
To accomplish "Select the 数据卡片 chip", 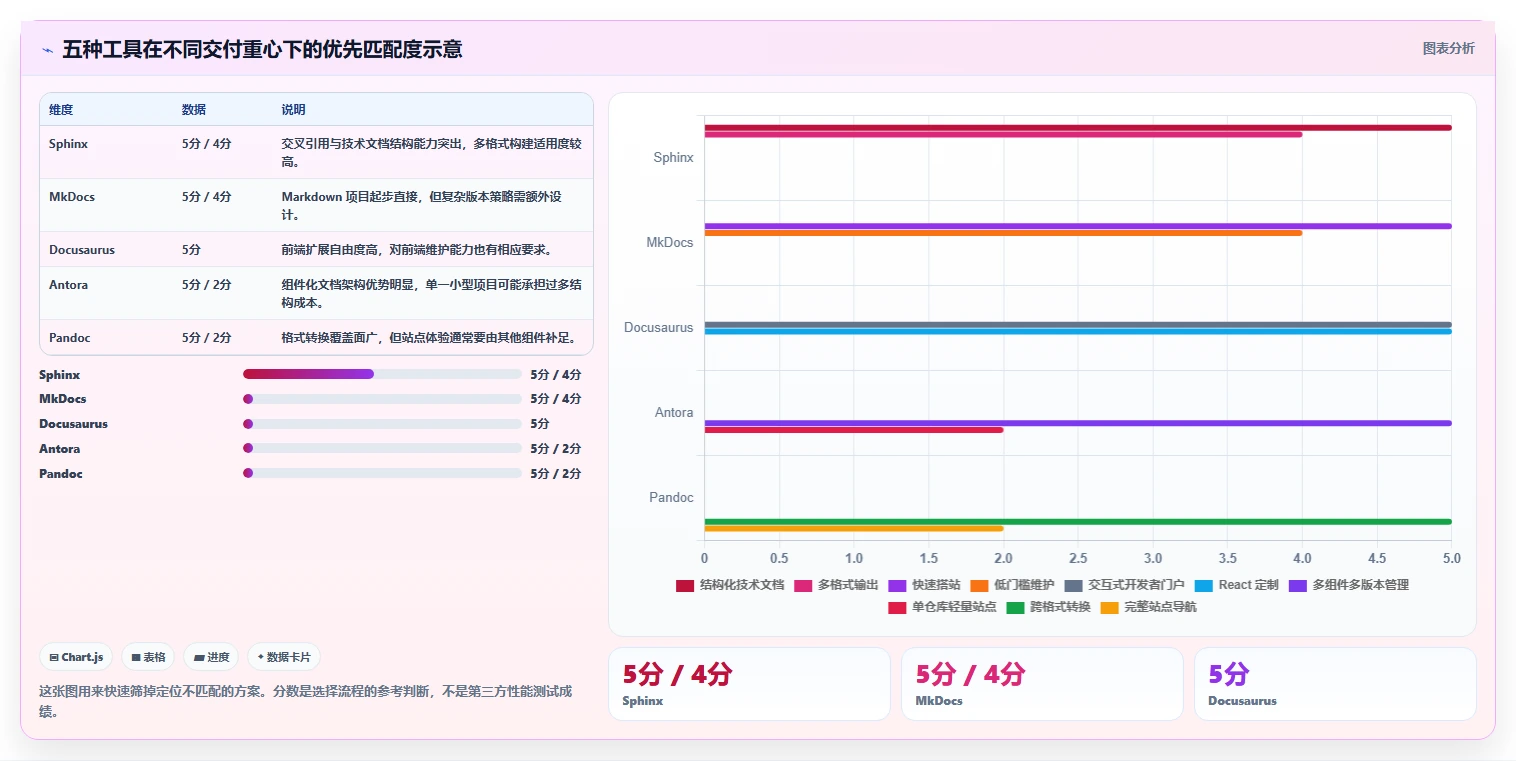I will (284, 657).
